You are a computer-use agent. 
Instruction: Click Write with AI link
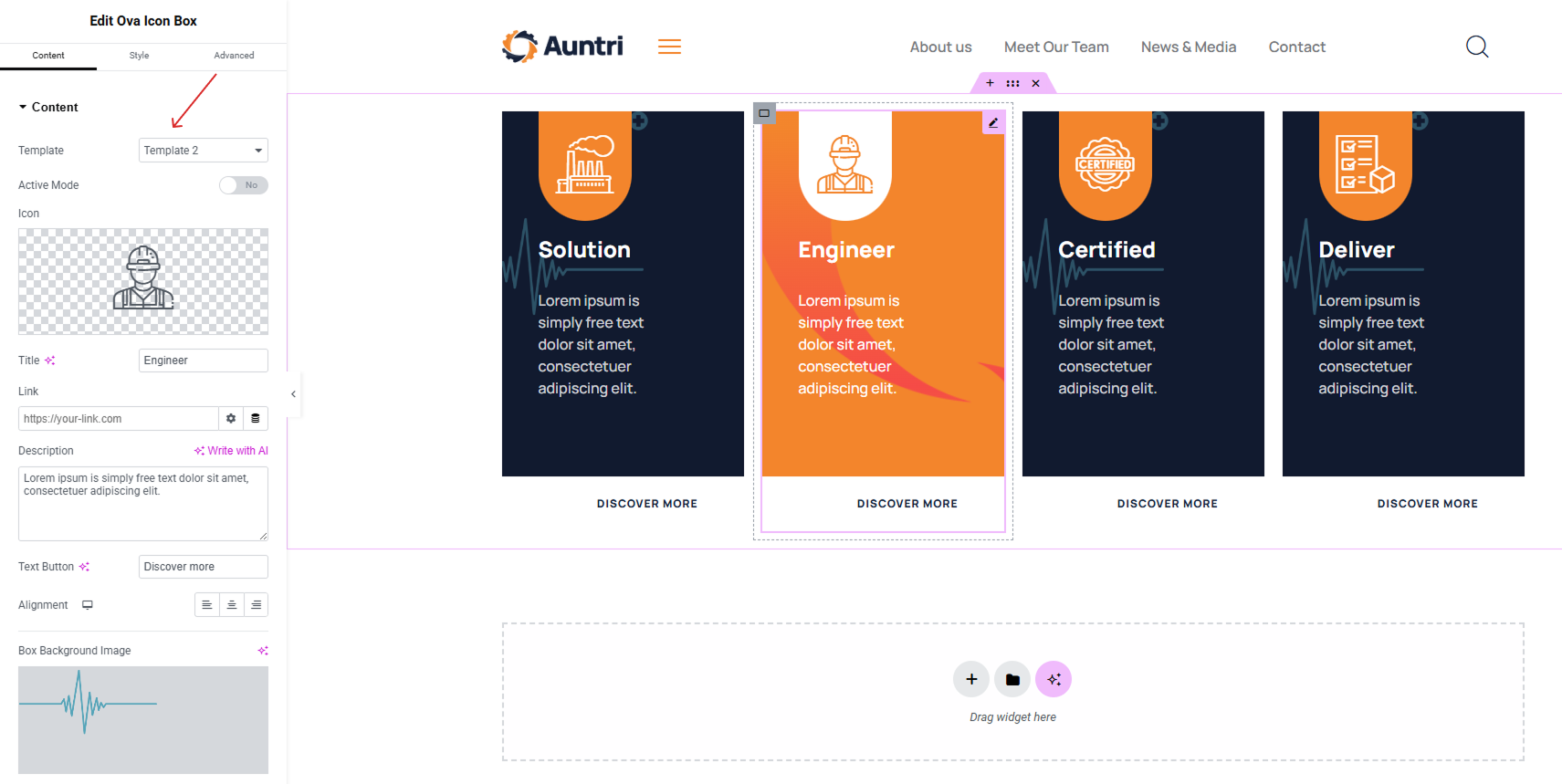(x=231, y=451)
